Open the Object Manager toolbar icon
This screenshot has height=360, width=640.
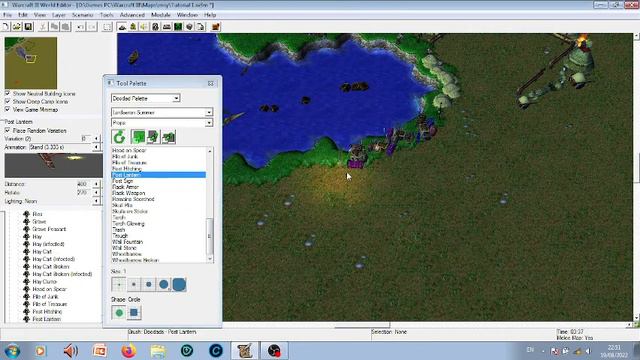pyautogui.click(x=189, y=27)
